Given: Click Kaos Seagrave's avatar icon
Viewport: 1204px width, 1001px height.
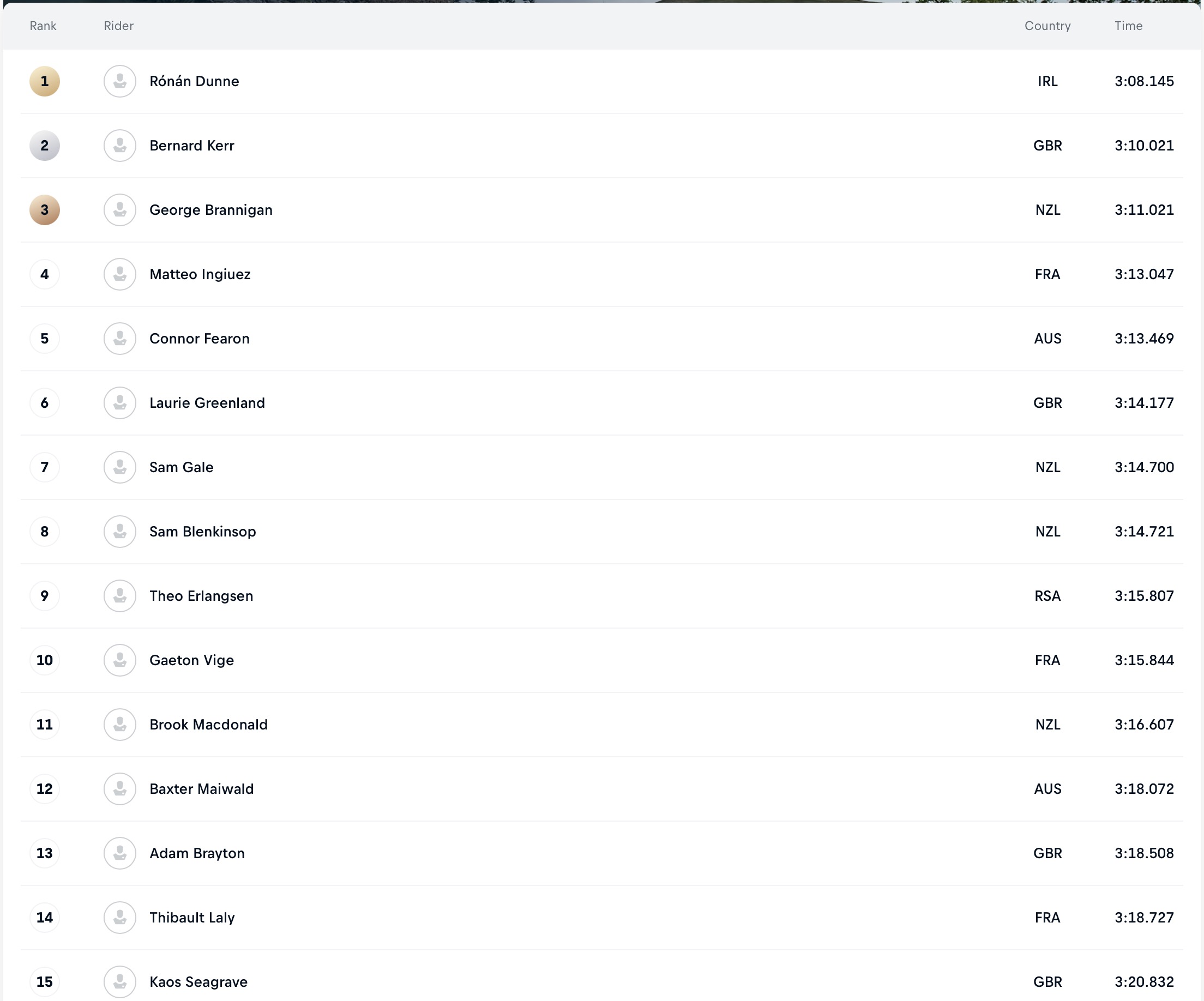Looking at the screenshot, I should pyautogui.click(x=120, y=982).
